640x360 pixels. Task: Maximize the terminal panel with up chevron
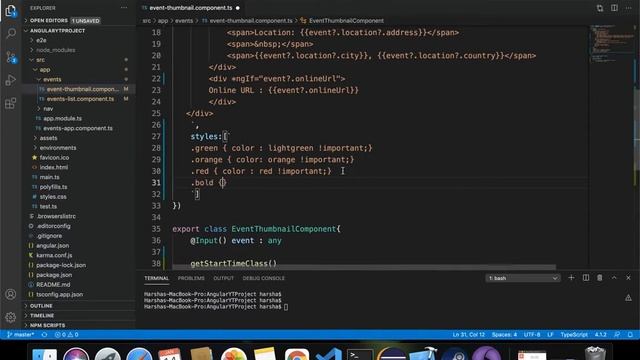[x=614, y=278]
